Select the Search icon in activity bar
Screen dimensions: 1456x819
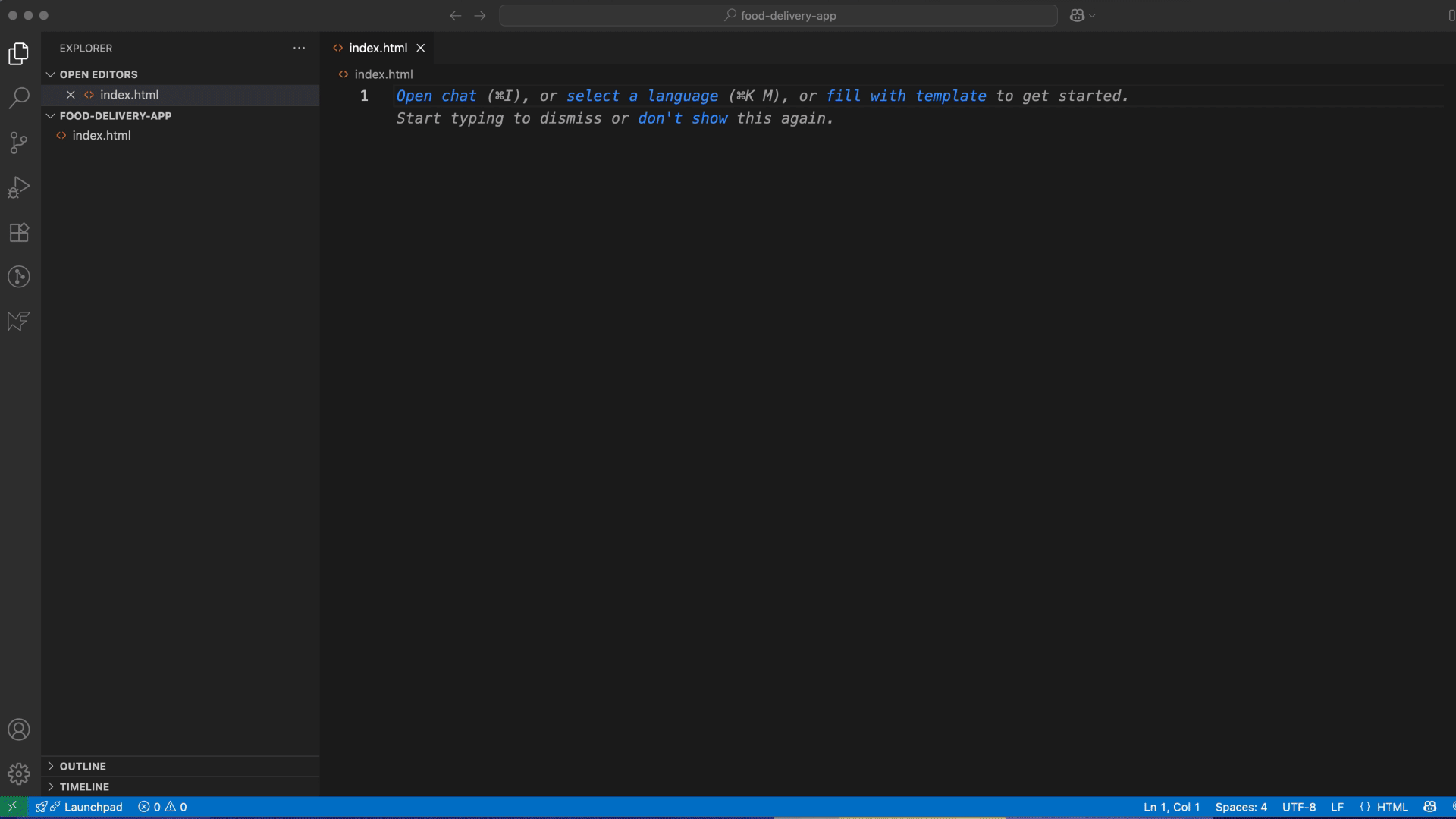tap(17, 98)
